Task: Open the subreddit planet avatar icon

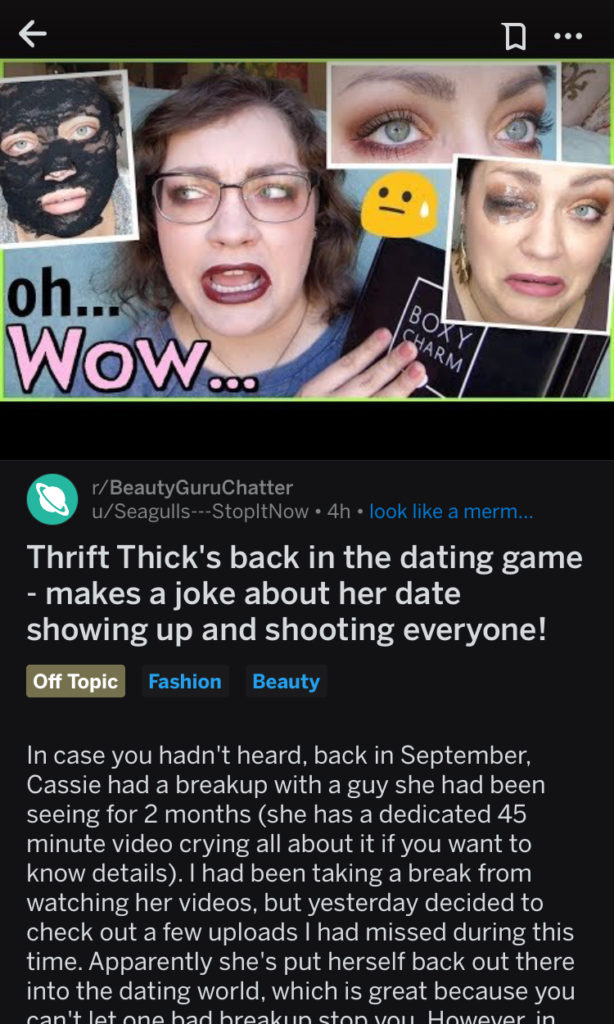Action: coord(52,499)
